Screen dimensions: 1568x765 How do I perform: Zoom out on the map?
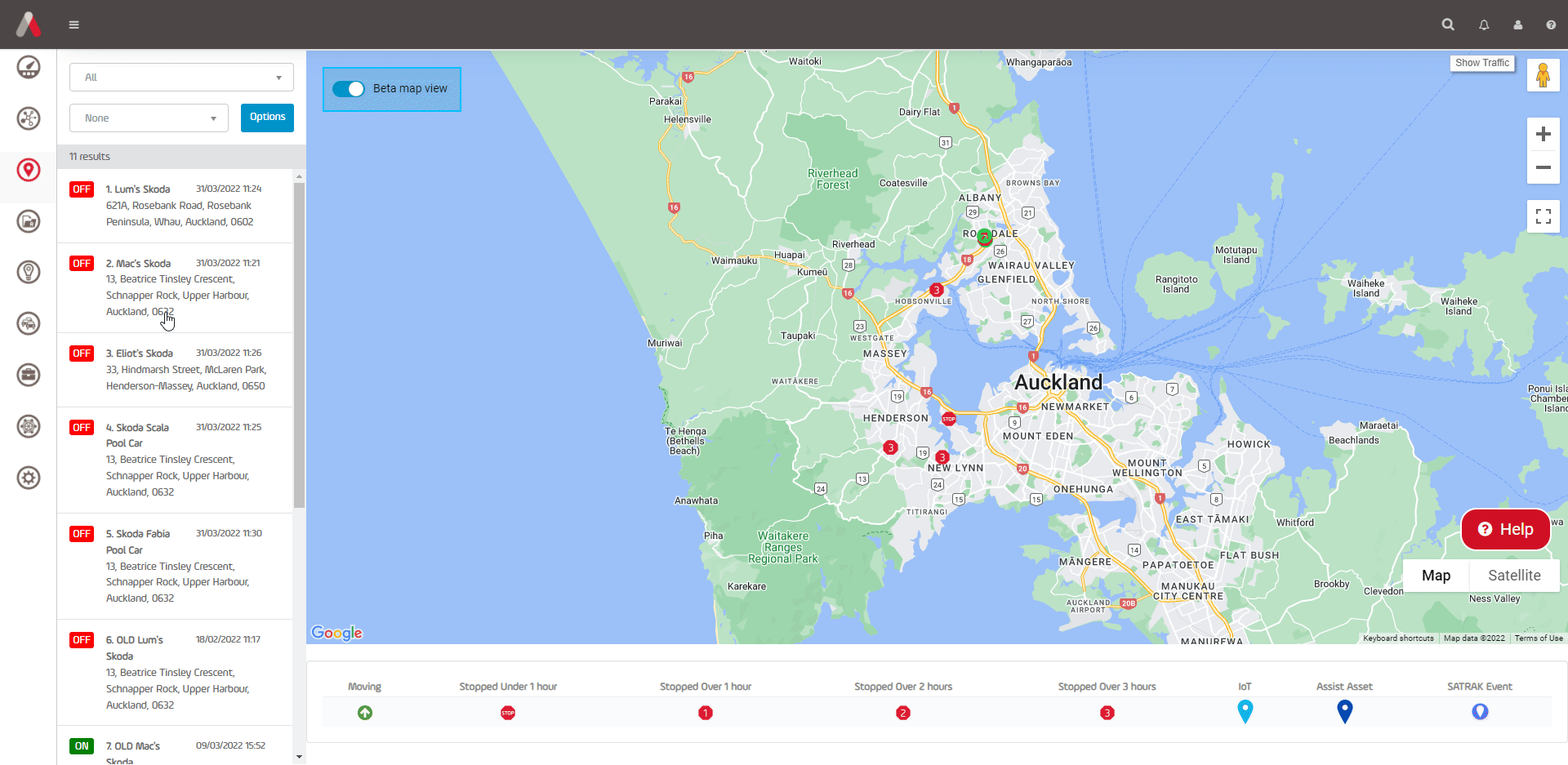click(1543, 167)
